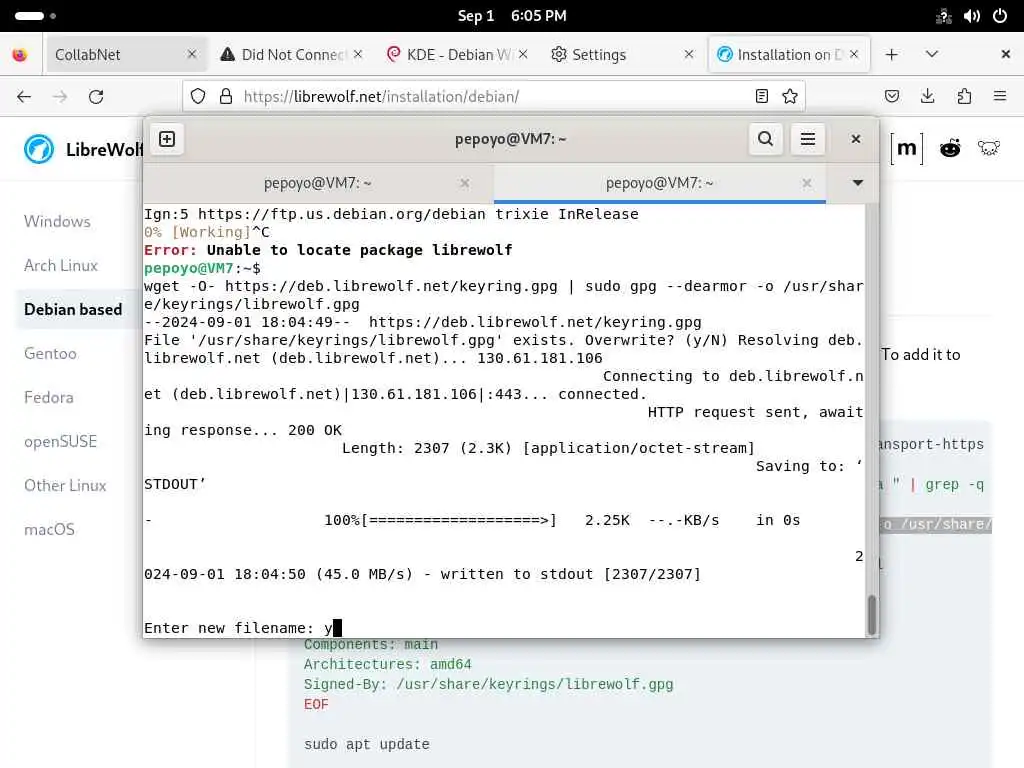Click the "sudo apt update" code line
1024x768 pixels.
(x=366, y=744)
